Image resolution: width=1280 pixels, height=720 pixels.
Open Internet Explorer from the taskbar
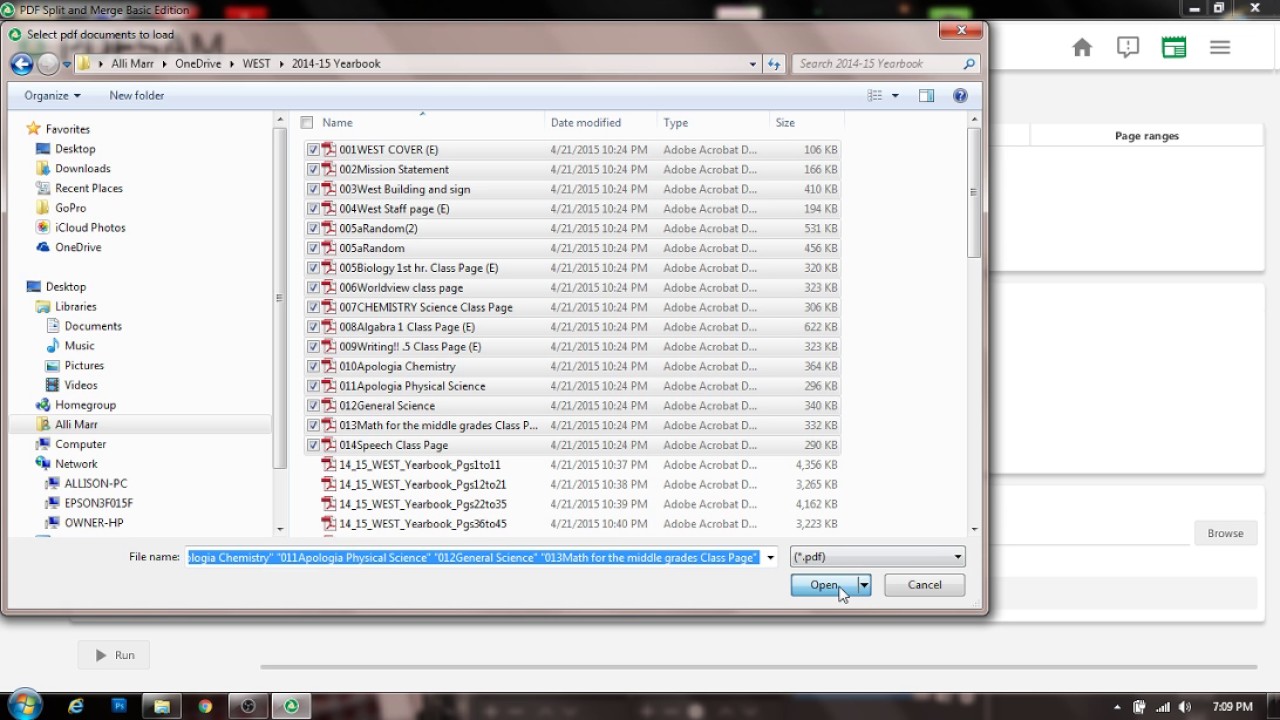76,706
